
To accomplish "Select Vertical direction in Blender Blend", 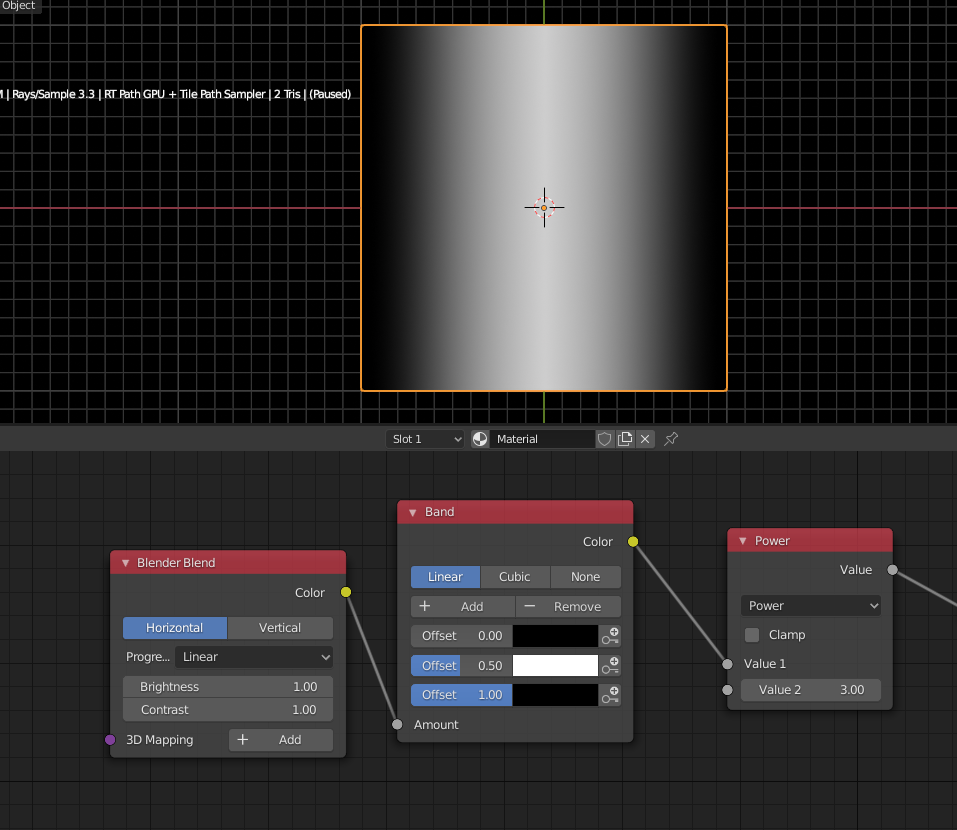I will click(280, 628).
